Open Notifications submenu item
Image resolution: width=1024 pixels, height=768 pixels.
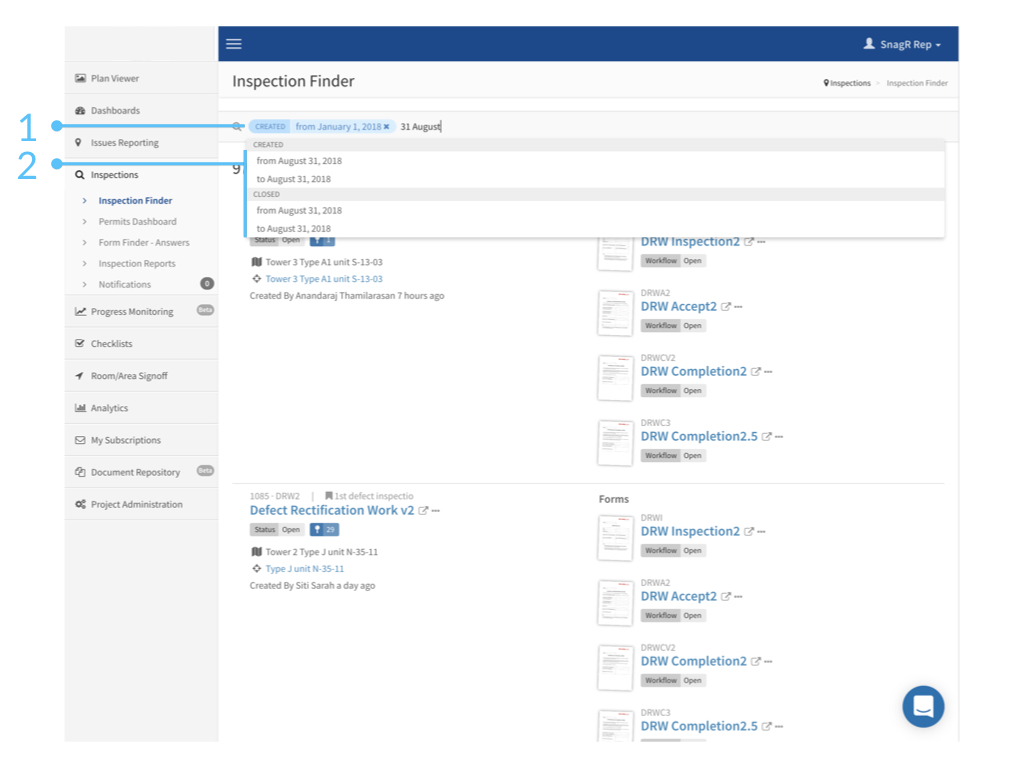[x=124, y=284]
